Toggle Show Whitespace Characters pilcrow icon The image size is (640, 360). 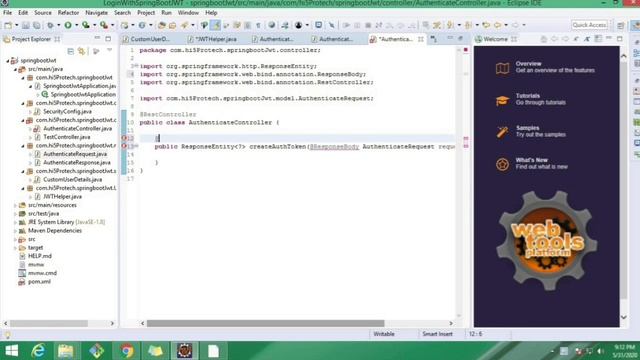[x=258, y=25]
